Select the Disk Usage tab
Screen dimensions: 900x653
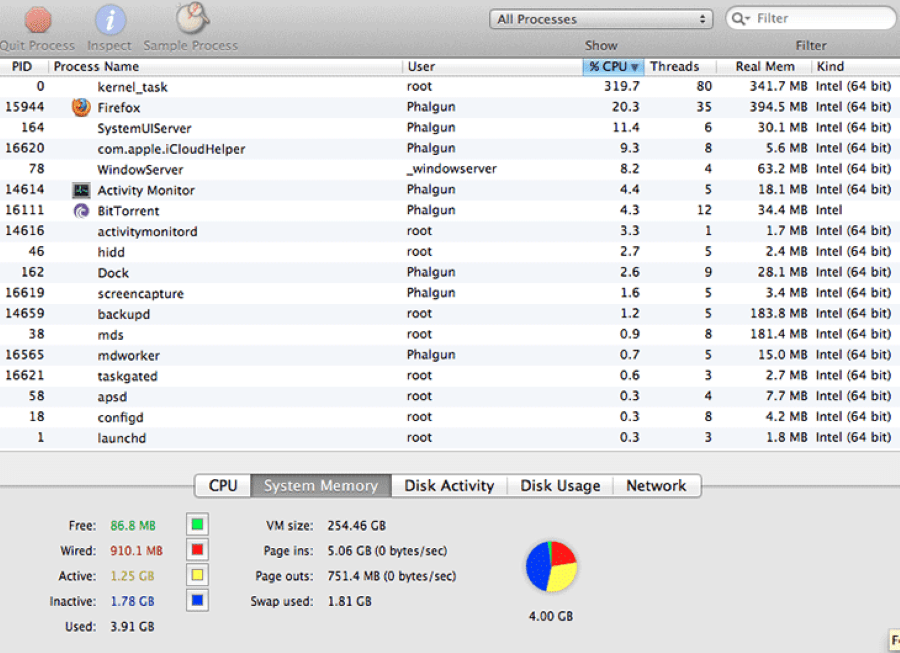tap(559, 485)
